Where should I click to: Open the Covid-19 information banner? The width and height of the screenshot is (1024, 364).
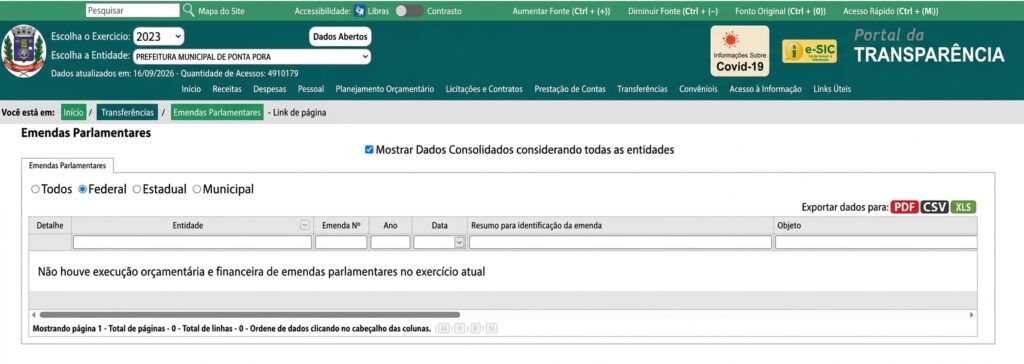pos(739,51)
